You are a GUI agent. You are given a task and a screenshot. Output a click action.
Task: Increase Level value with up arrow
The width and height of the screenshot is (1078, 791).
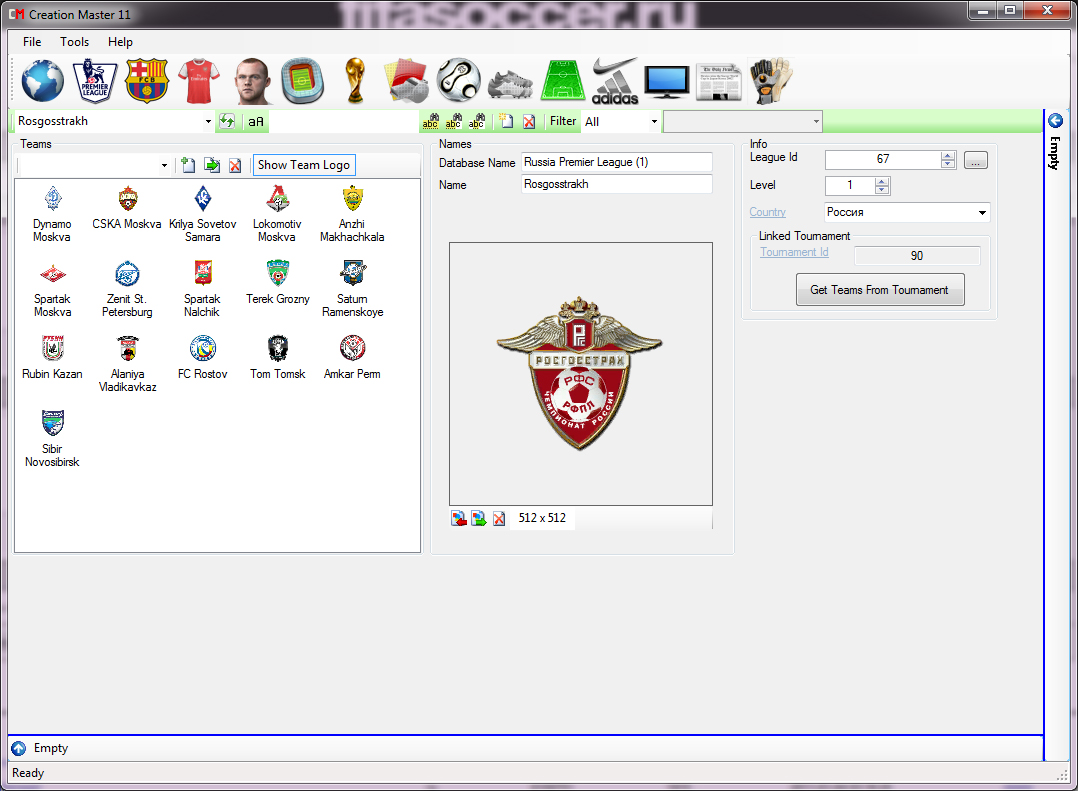882,181
